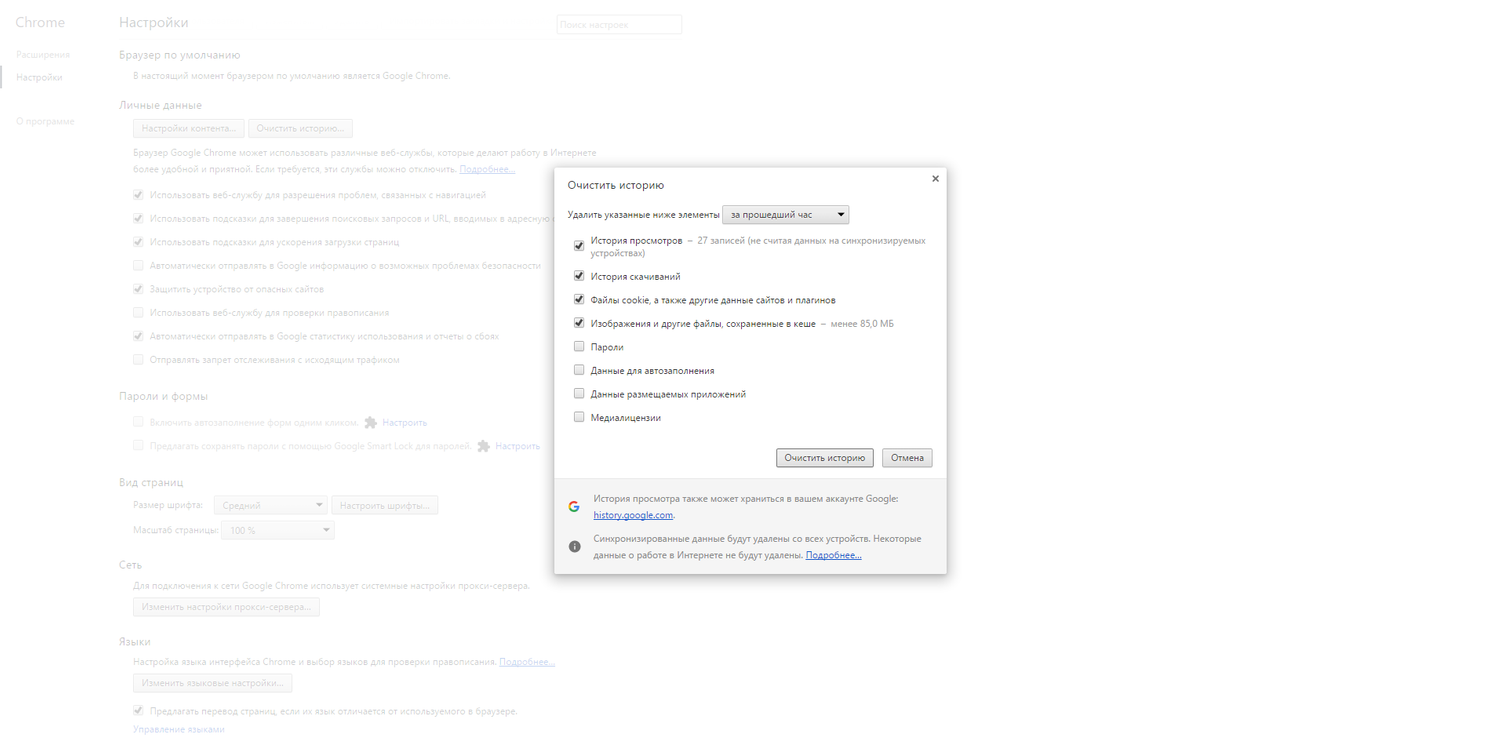
Task: Uncheck История просмотров checkbox
Action: point(579,246)
